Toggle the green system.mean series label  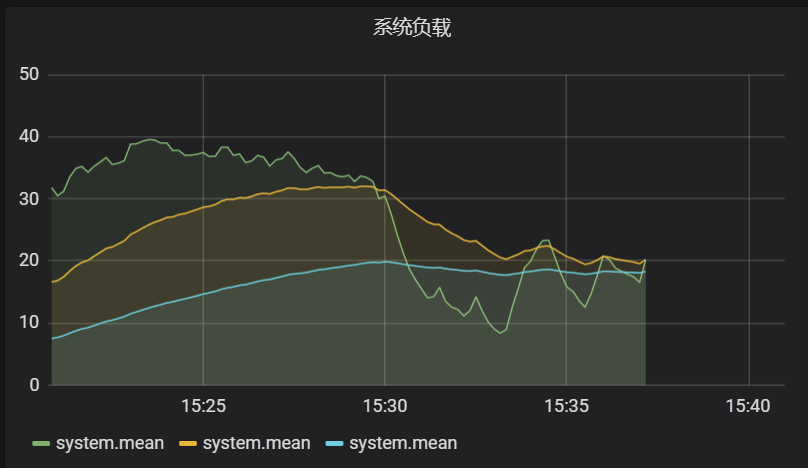click(x=110, y=443)
